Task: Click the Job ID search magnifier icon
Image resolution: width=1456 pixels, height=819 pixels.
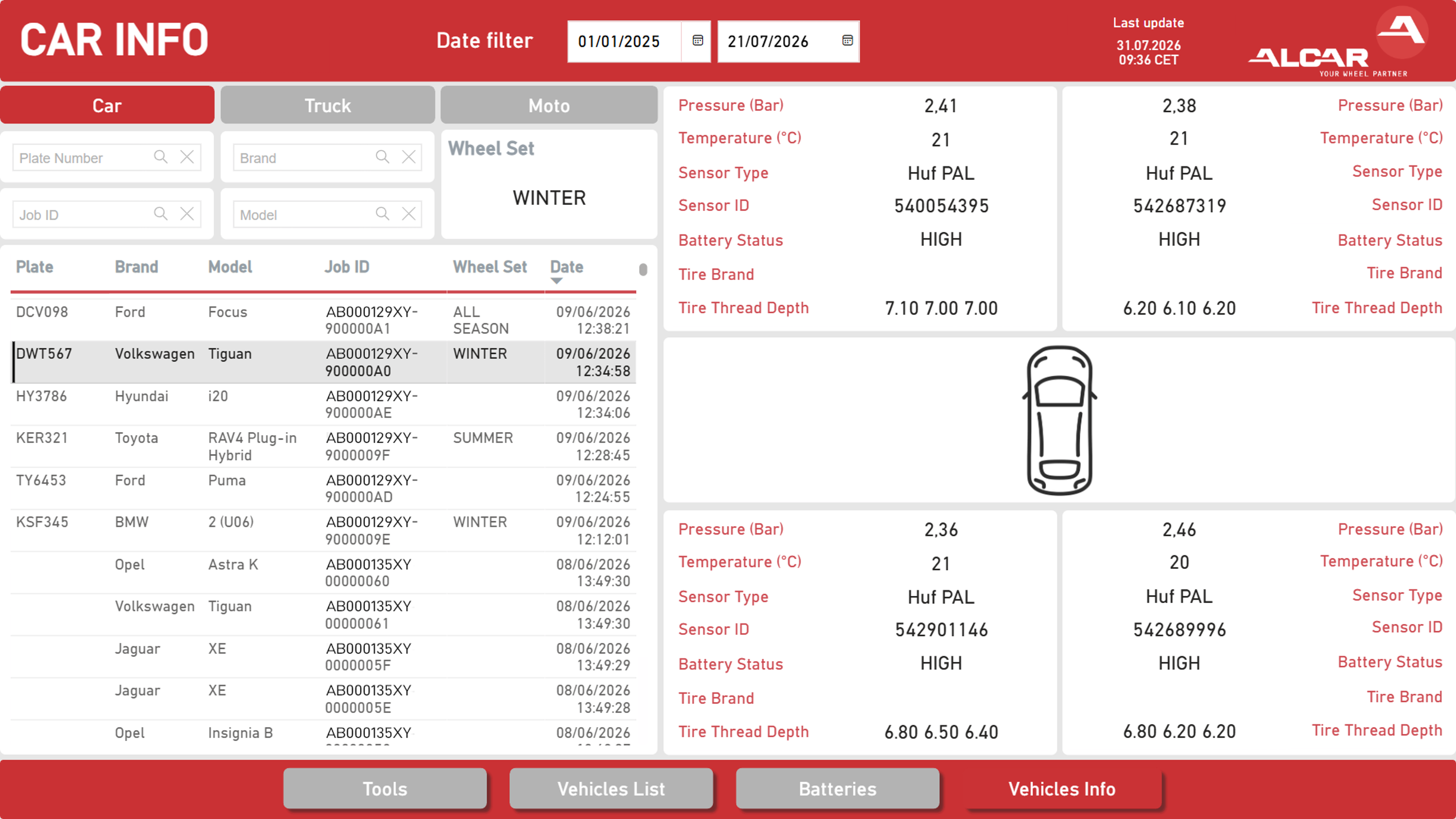Action: coord(161,214)
